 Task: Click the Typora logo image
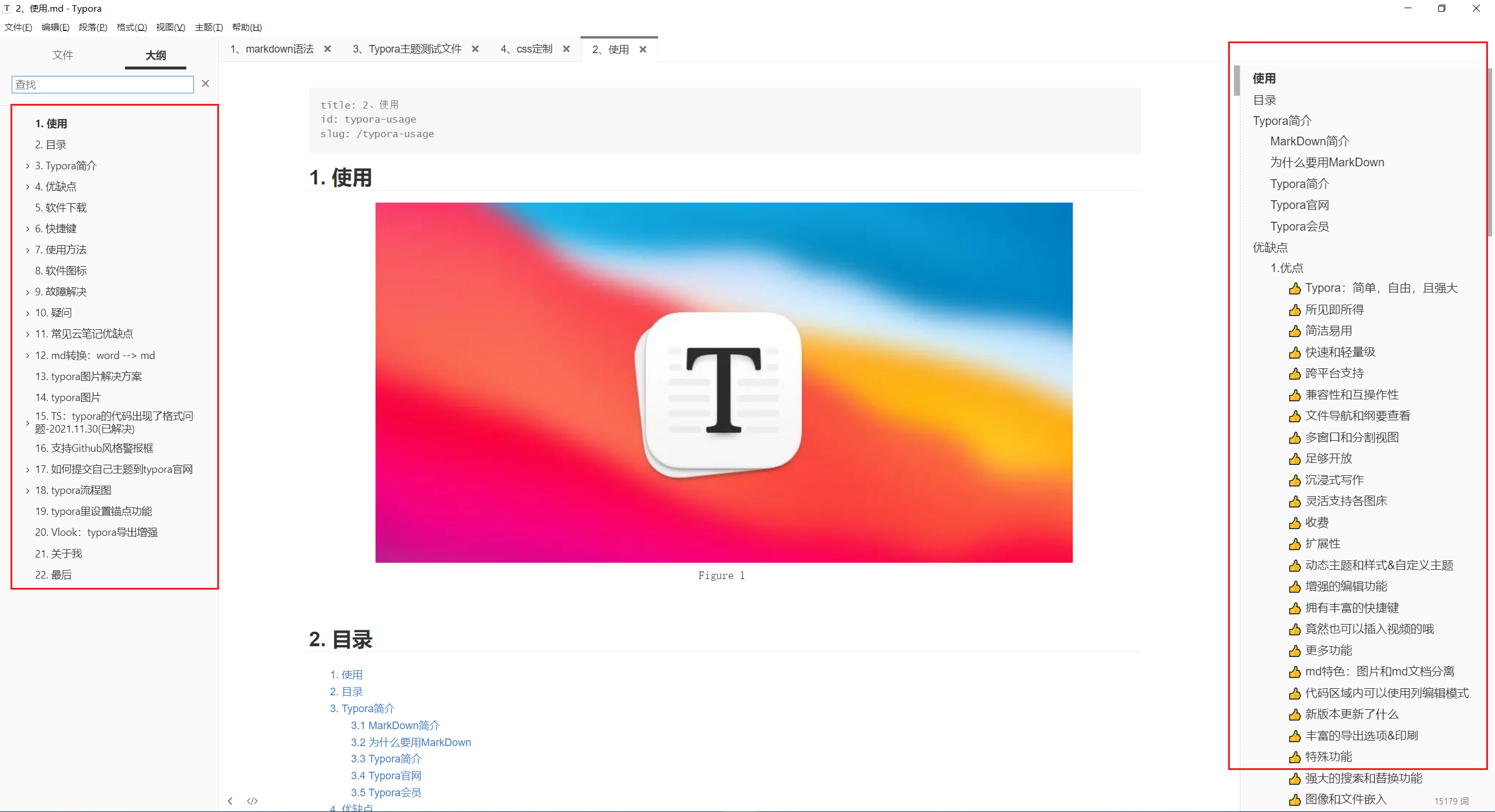(x=724, y=382)
